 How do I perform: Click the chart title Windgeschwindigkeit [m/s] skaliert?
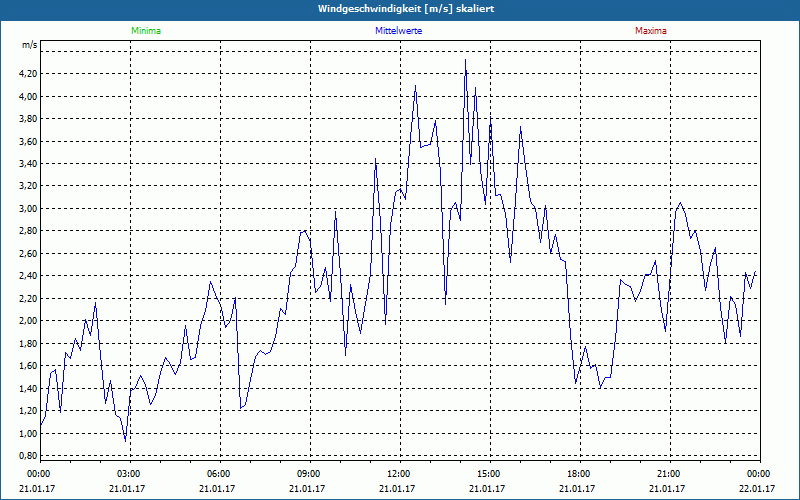pos(406,9)
